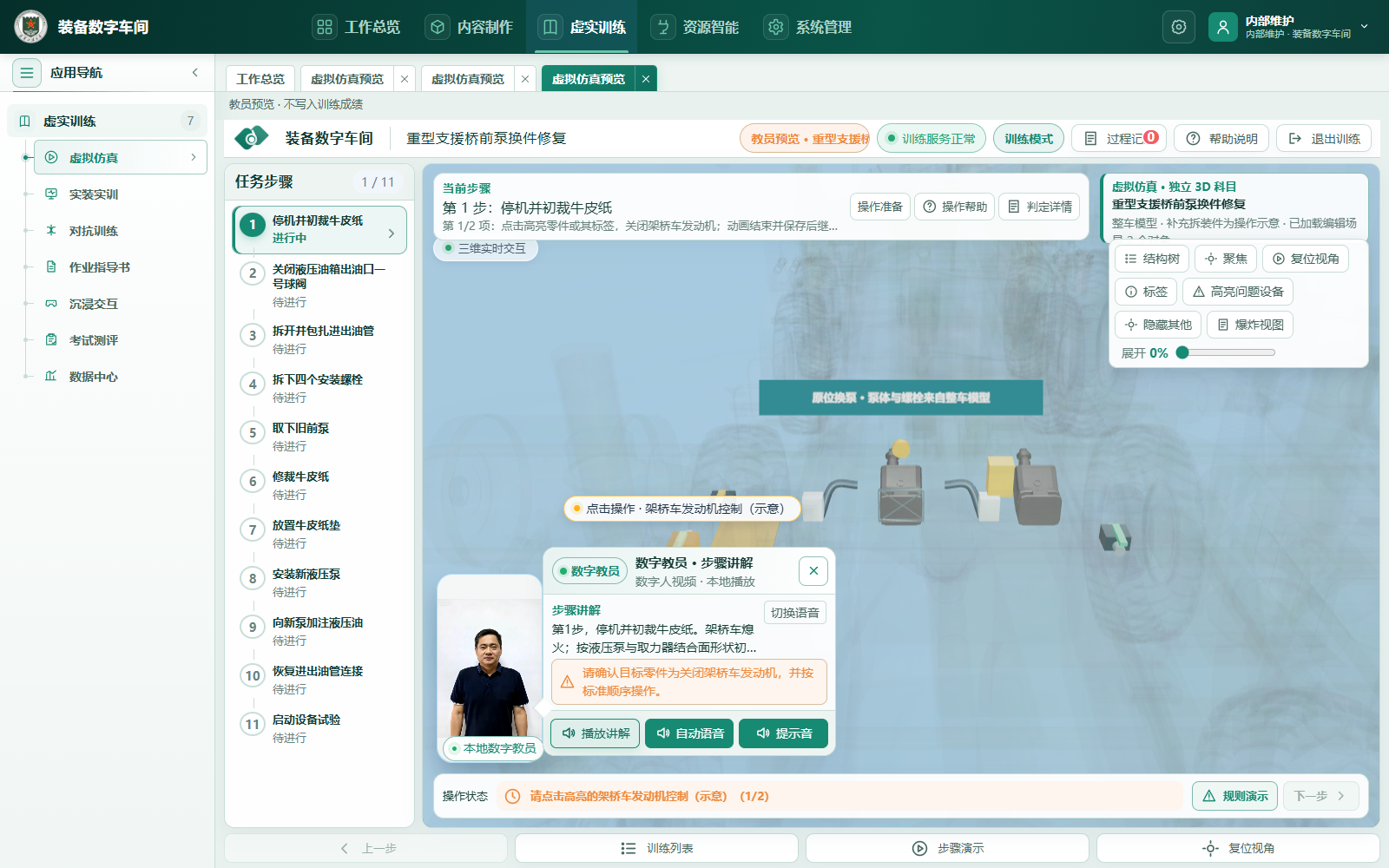The height and width of the screenshot is (868, 1389).
Task: Open the settings gear in top bar
Action: [x=1178, y=27]
